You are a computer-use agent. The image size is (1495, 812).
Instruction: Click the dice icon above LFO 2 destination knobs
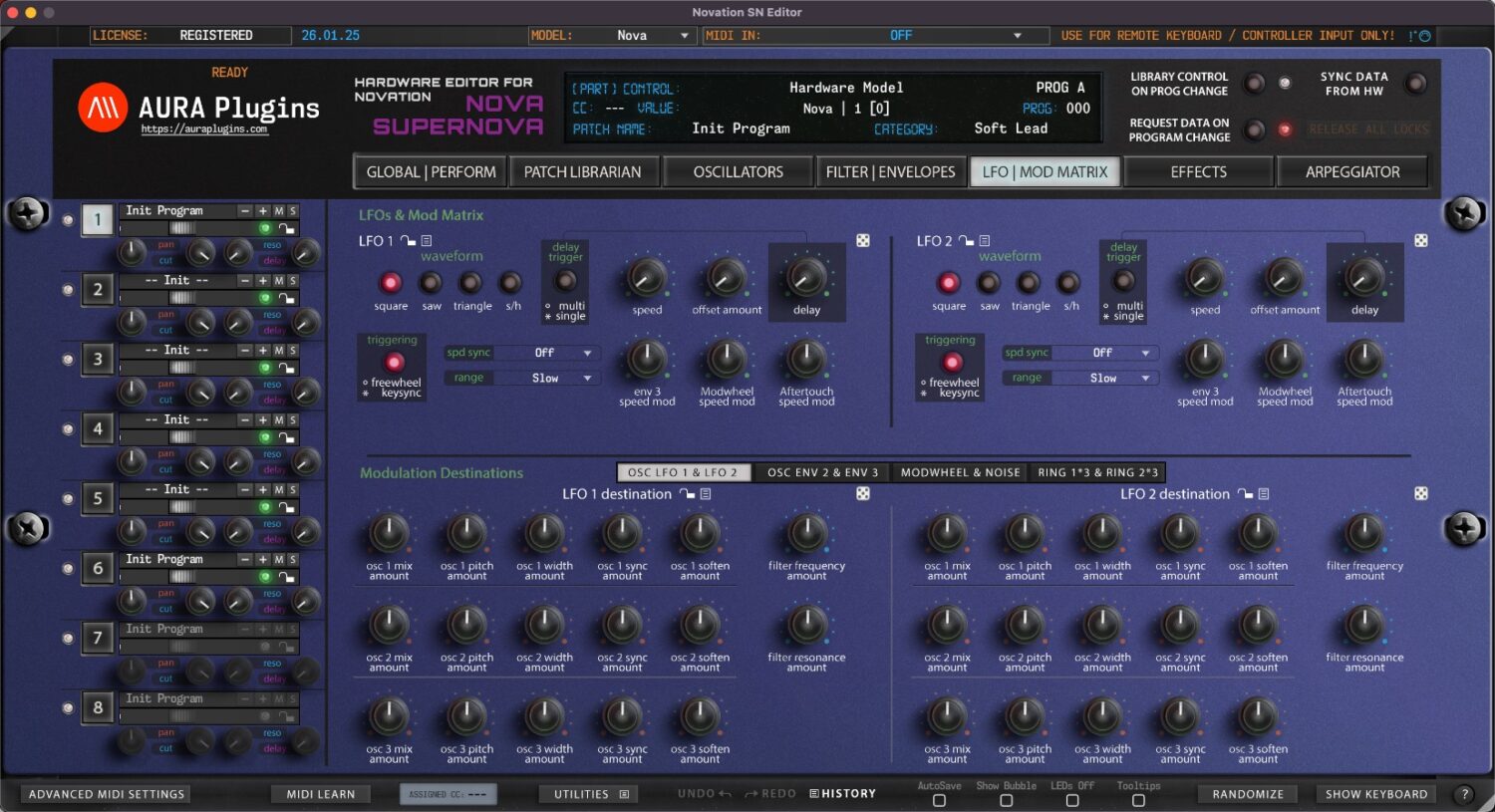pyautogui.click(x=1420, y=493)
